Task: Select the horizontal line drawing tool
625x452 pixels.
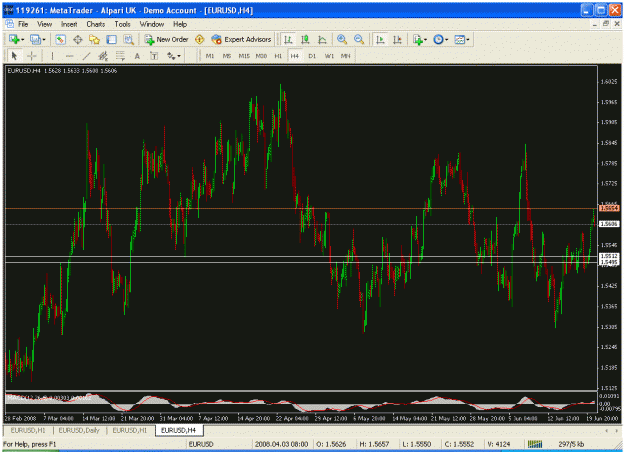Action: [69, 56]
